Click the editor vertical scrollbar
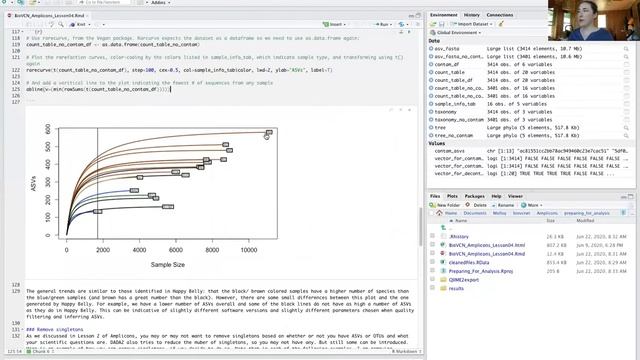Viewport: 640px width, 360px height. (x=420, y=226)
